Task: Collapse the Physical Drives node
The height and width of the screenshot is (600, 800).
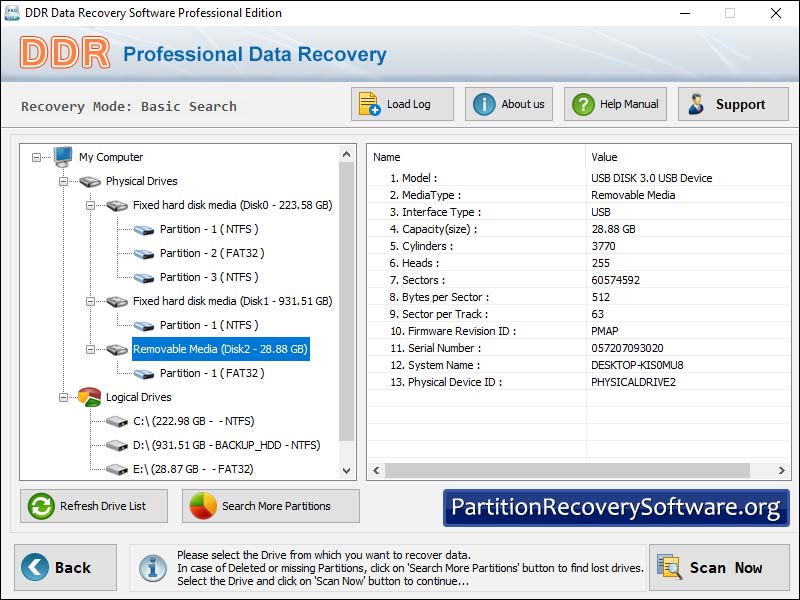Action: 64,181
